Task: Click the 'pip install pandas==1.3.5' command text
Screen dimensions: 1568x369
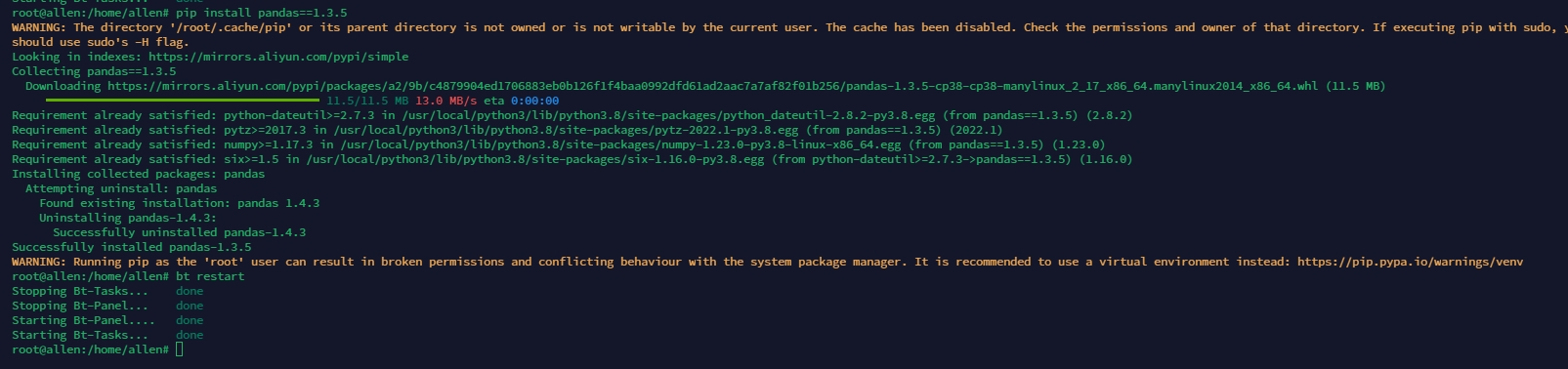Action: (261, 13)
